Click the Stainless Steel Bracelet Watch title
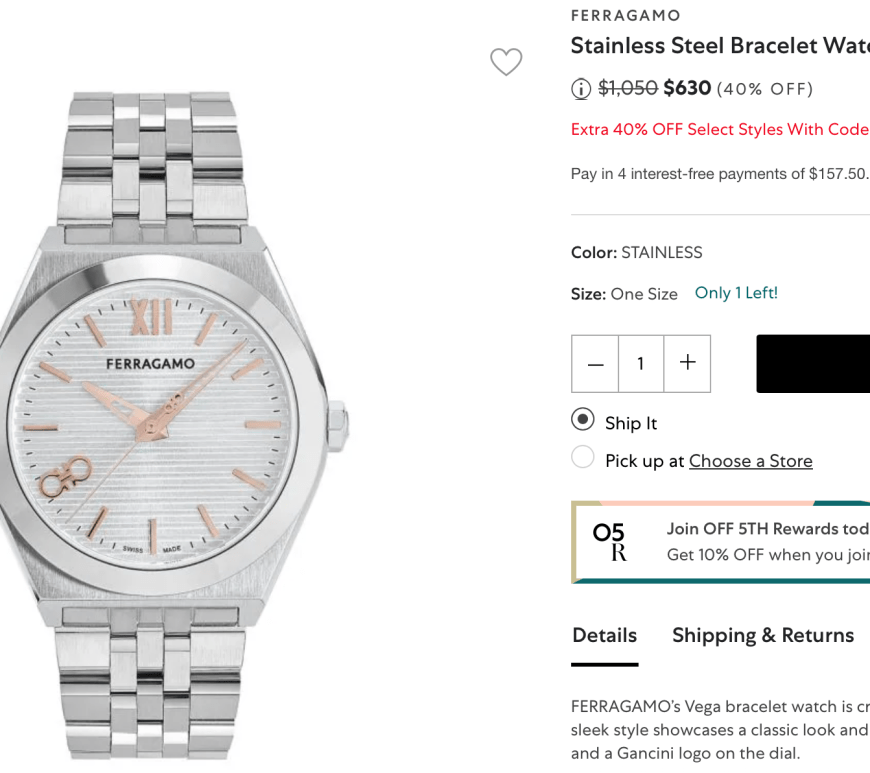The height and width of the screenshot is (773, 870). (718, 46)
